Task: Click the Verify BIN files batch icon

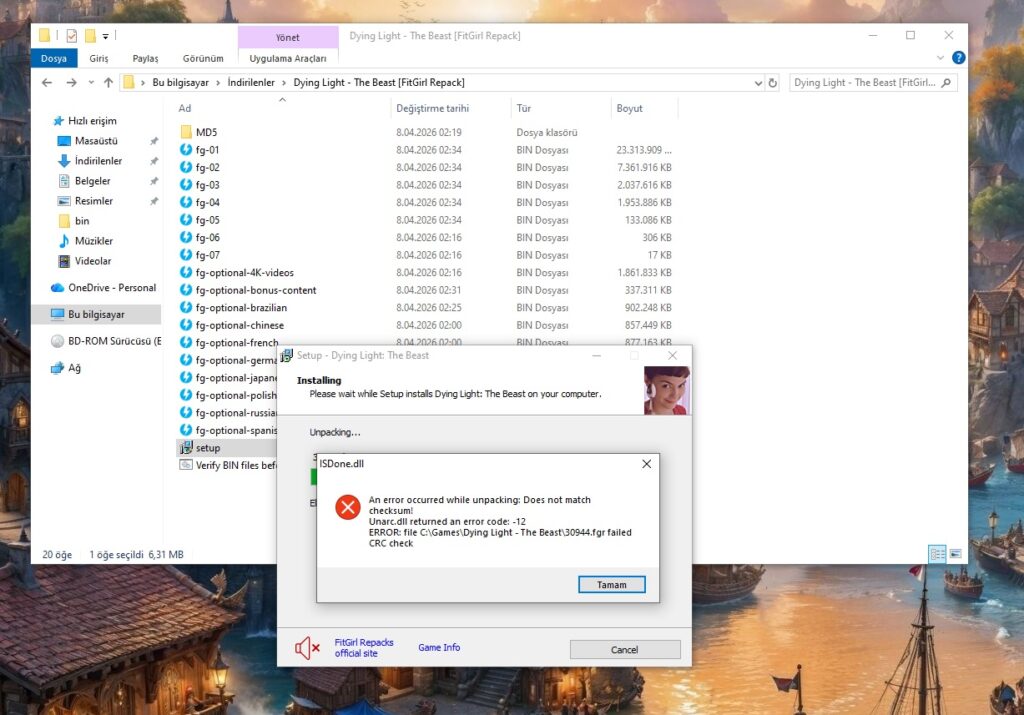Action: pos(186,465)
